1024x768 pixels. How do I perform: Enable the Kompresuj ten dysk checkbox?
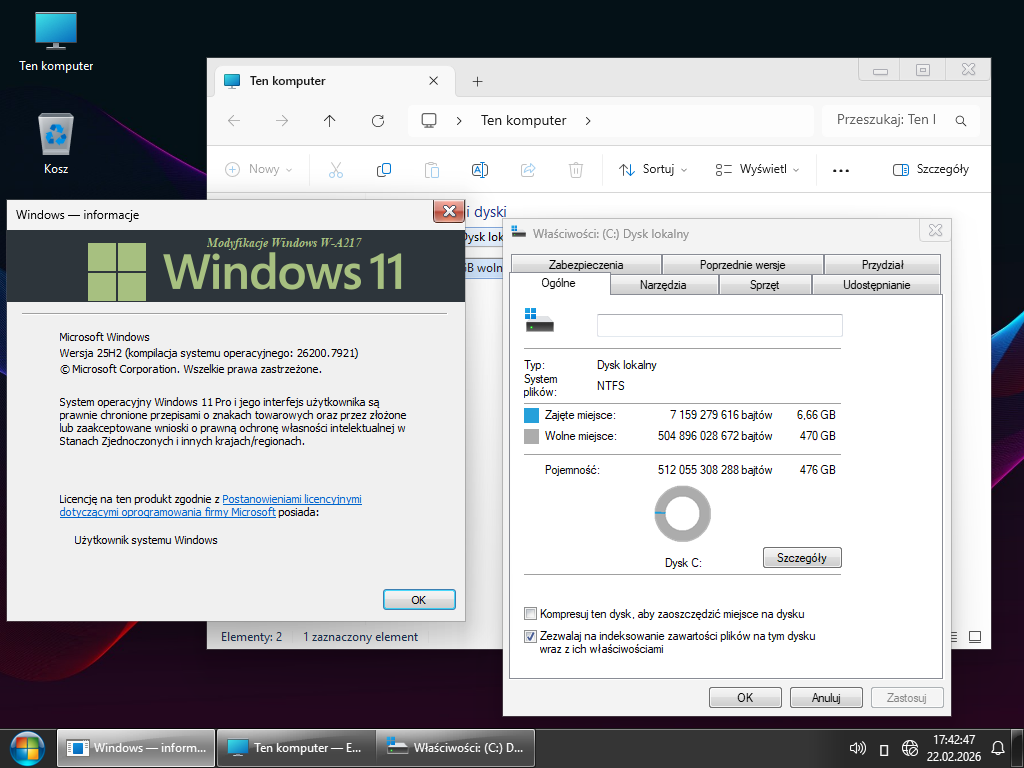click(x=531, y=614)
